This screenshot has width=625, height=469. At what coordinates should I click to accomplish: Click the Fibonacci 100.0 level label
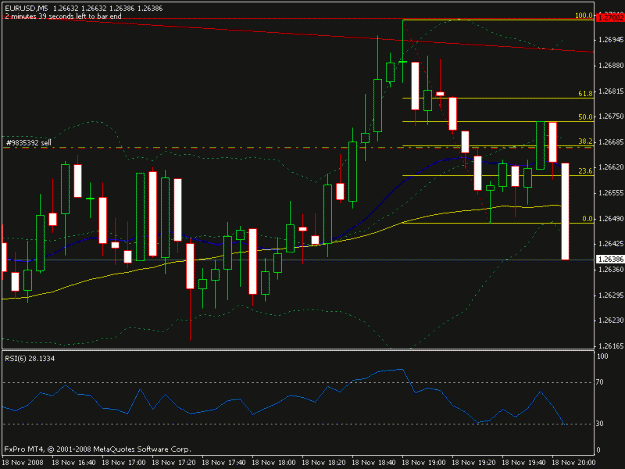click(x=584, y=16)
